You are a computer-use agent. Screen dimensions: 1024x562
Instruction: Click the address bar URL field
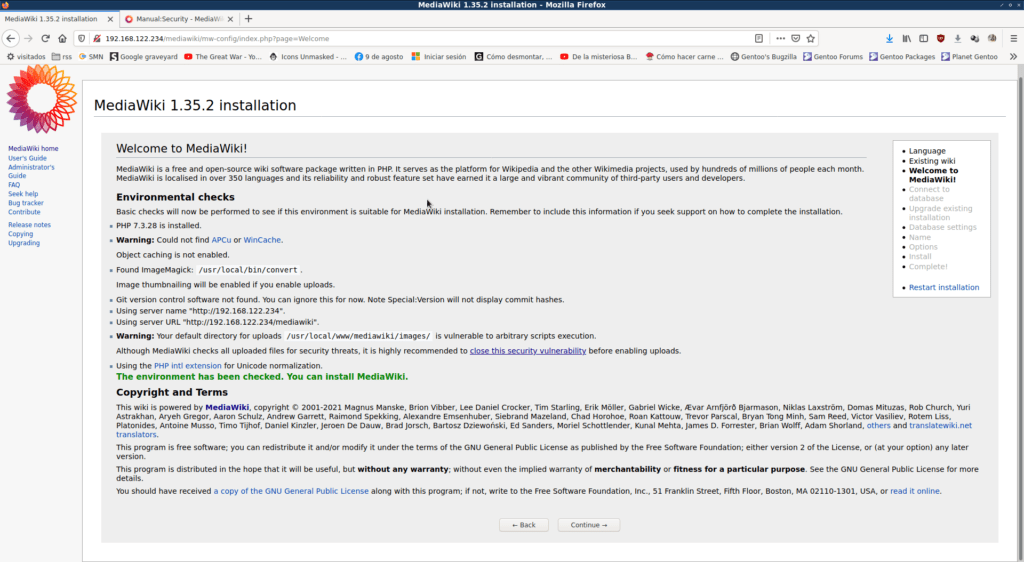[424, 39]
